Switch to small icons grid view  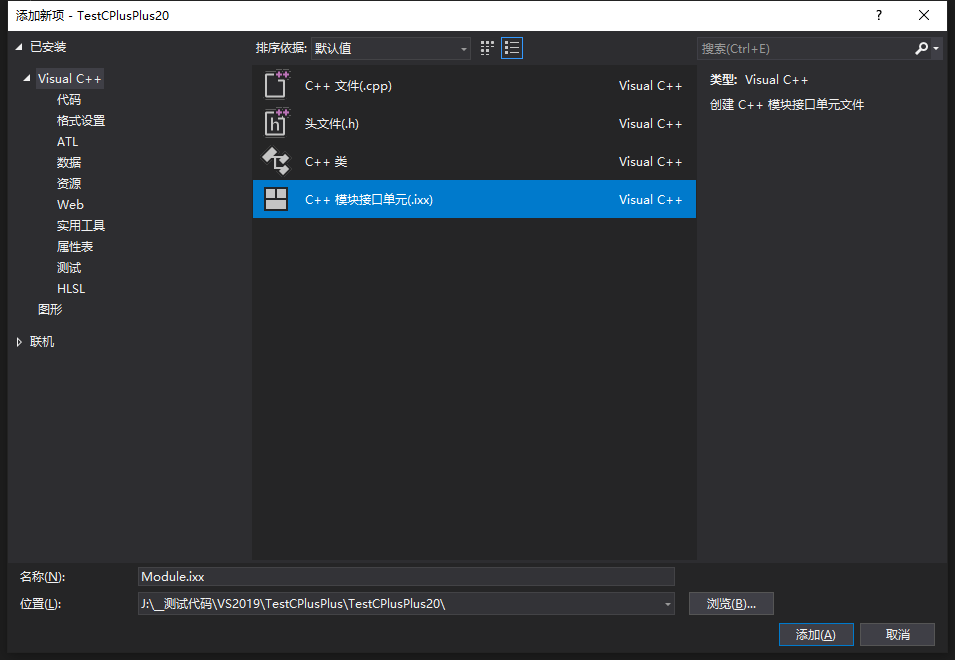487,48
